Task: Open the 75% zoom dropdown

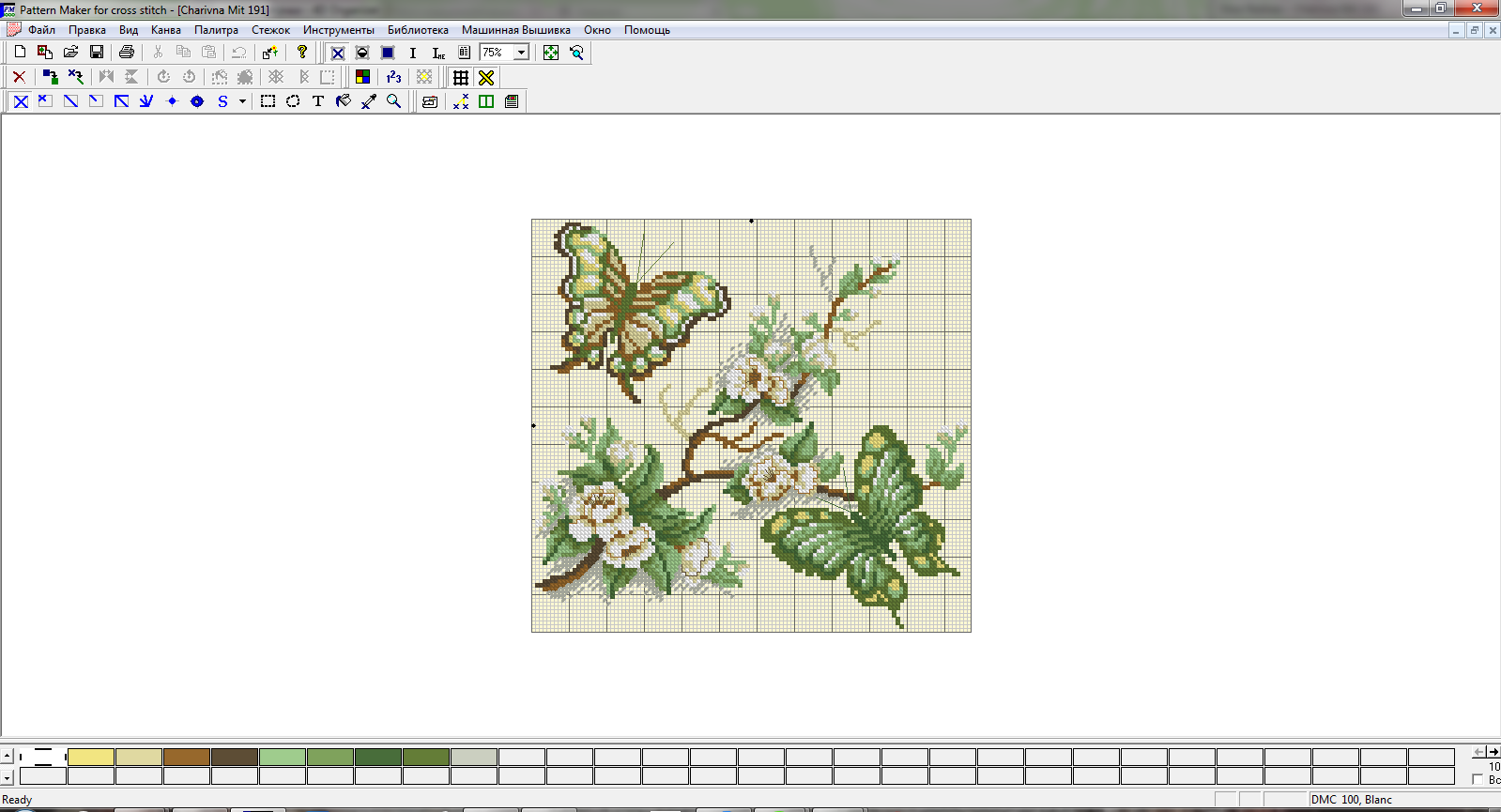Action: [521, 53]
